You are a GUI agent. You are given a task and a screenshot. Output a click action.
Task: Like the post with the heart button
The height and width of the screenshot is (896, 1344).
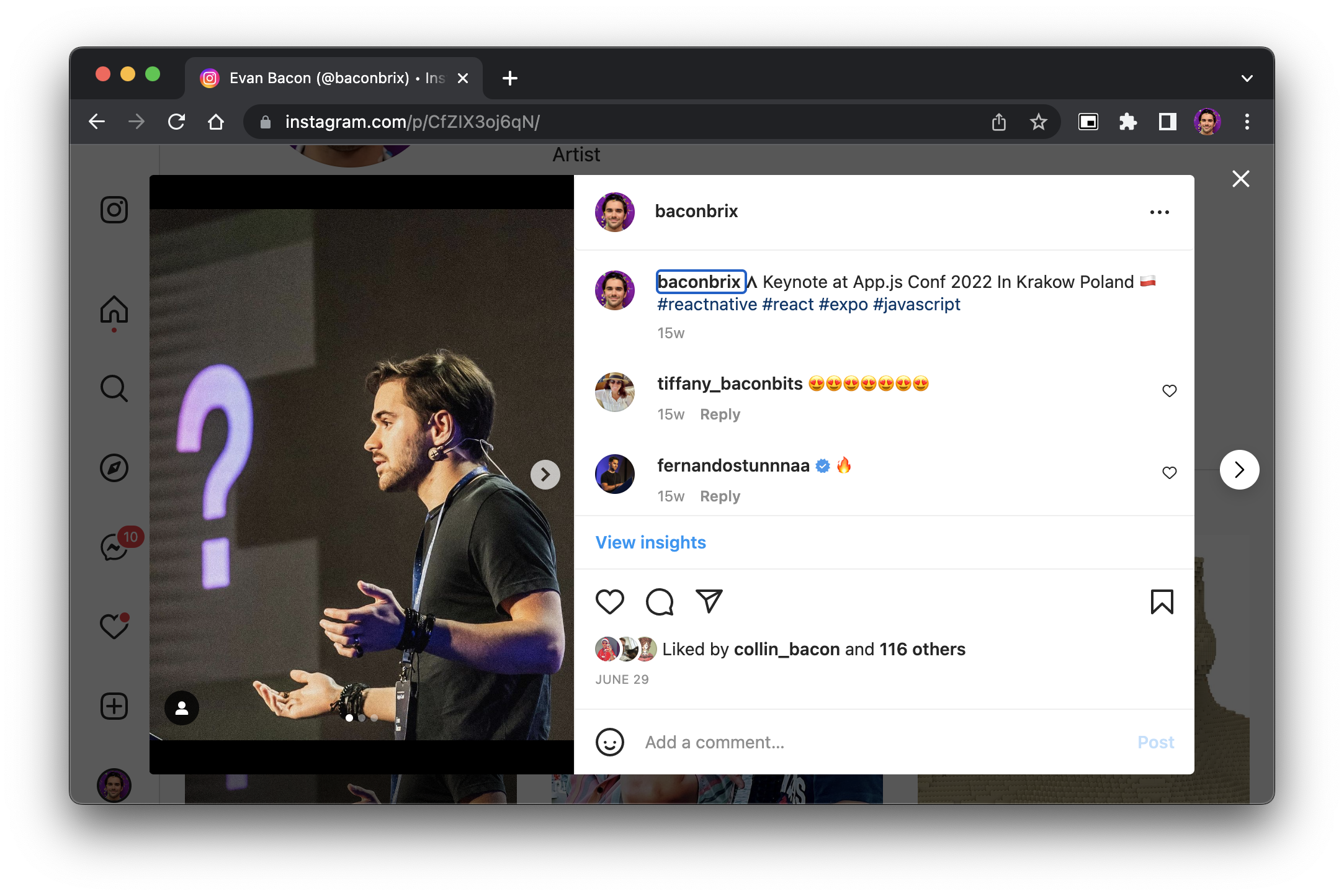609,602
